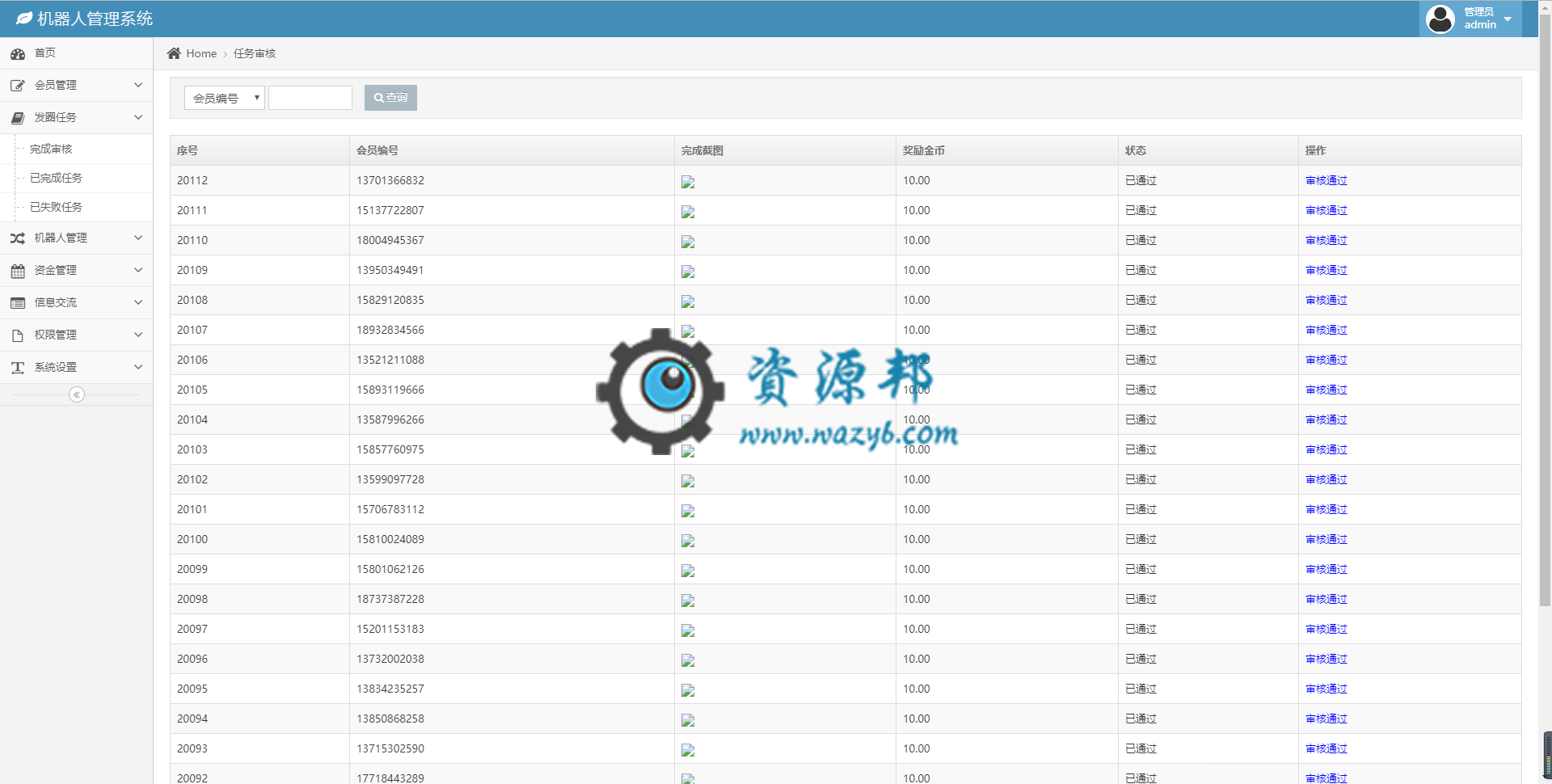Viewport: 1552px width, 784px height.
Task: Click the 已通过 status in row 20107
Action: (x=1141, y=330)
